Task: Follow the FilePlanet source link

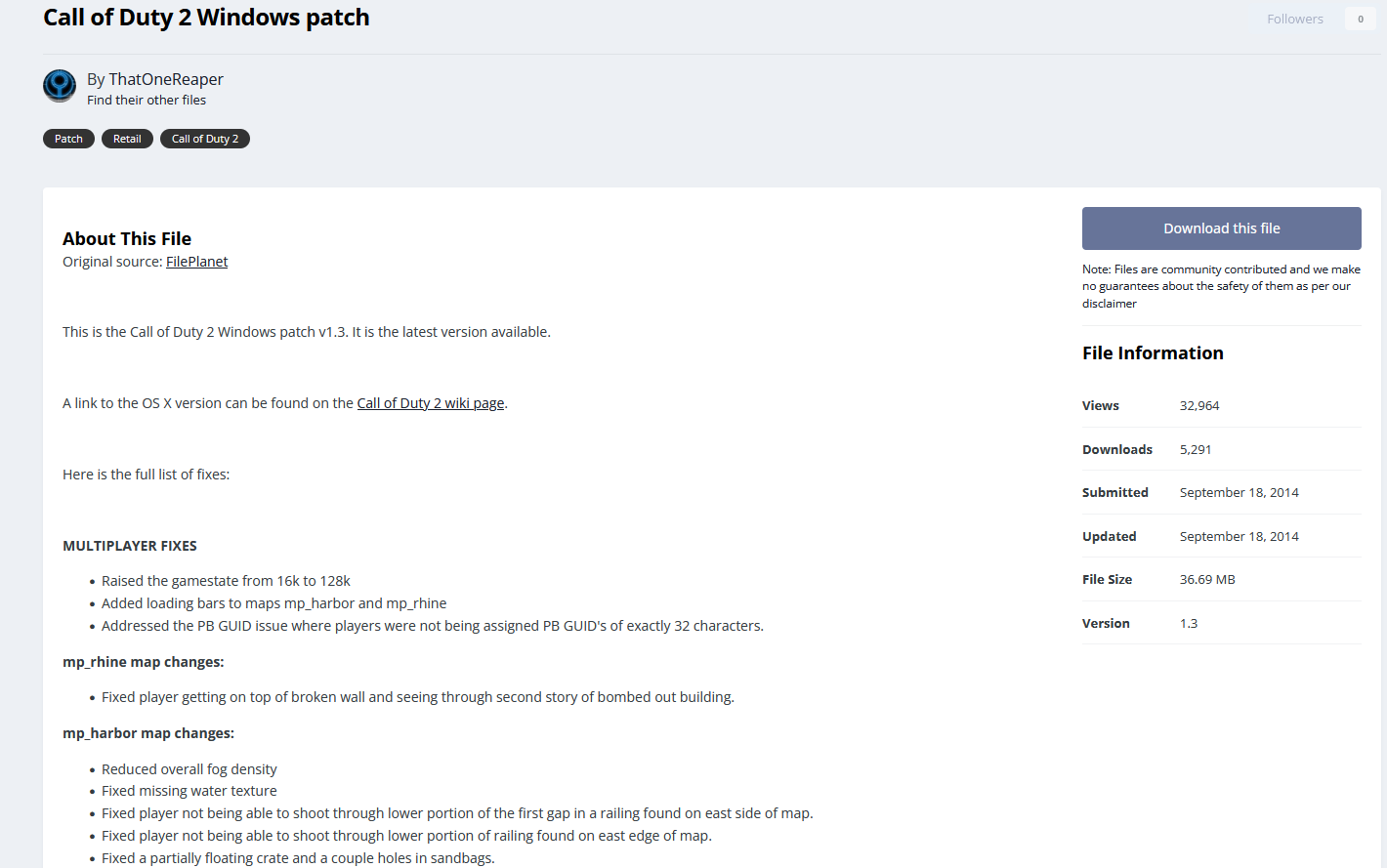Action: coord(196,262)
